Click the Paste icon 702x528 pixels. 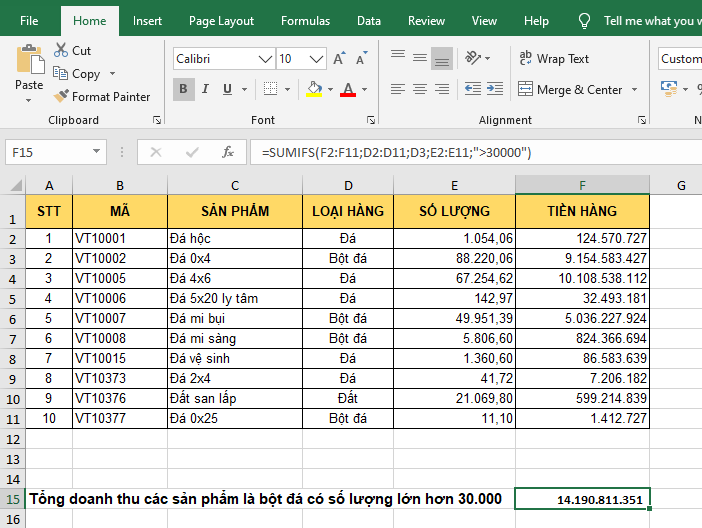pyautogui.click(x=29, y=60)
